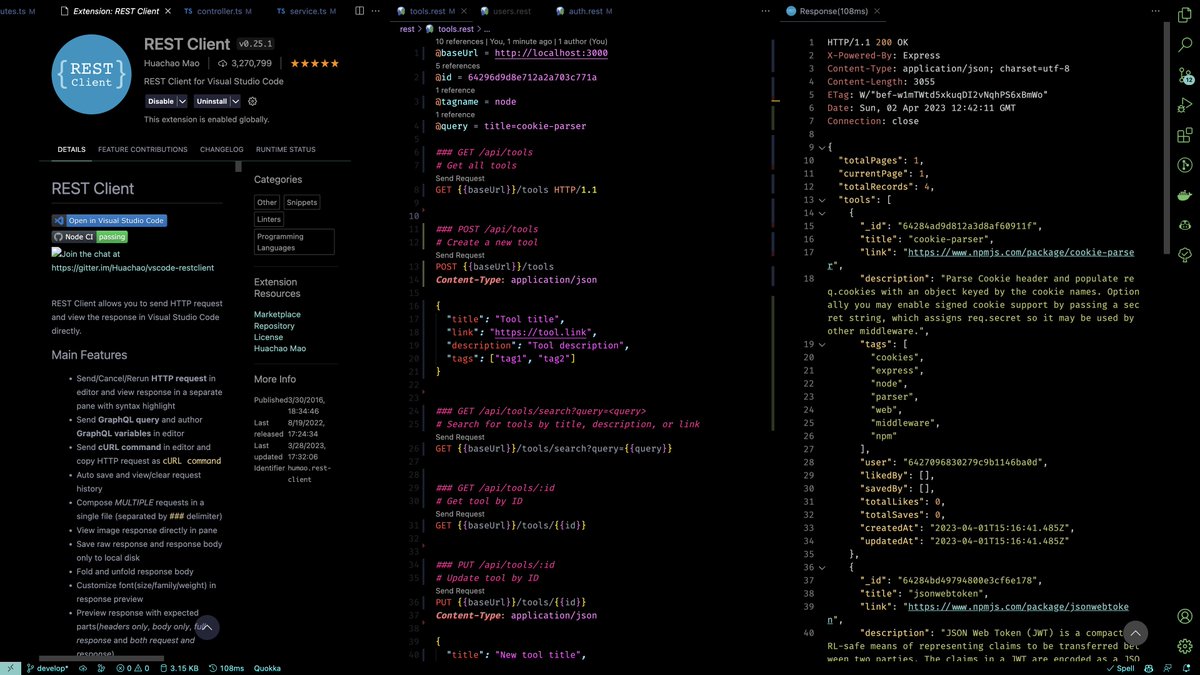Open the Changelog tab

[222, 149]
